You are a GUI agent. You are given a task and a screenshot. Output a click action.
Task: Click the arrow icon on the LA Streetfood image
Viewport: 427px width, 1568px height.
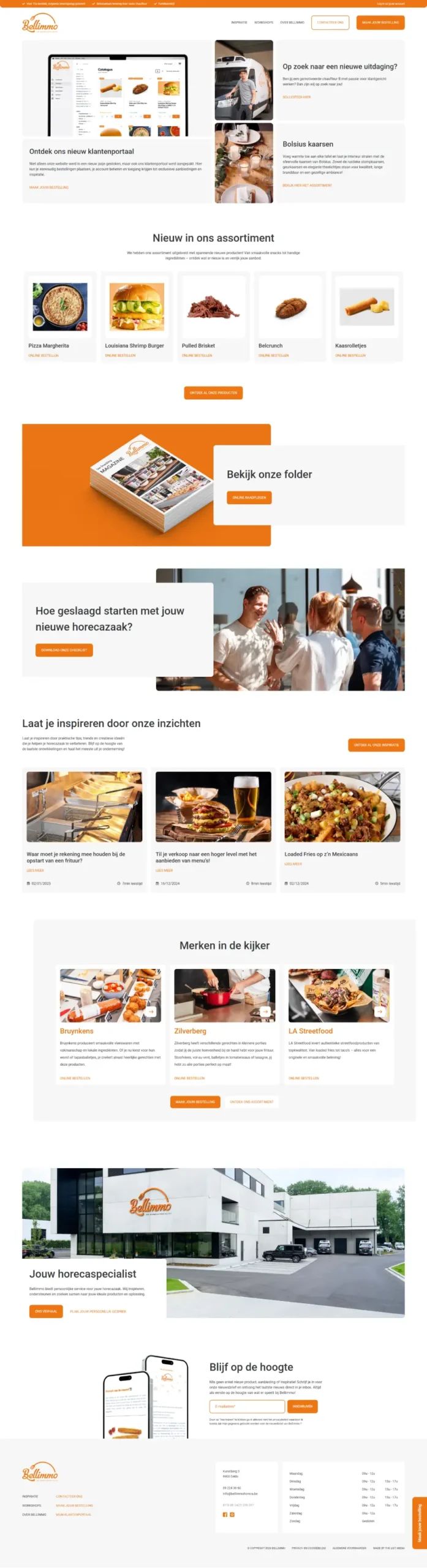coord(380,1011)
